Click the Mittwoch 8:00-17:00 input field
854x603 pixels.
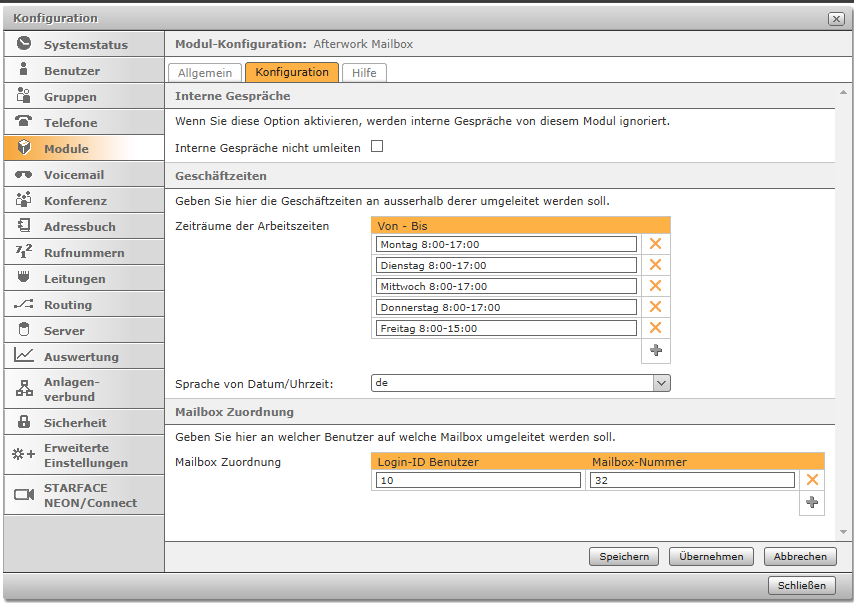pyautogui.click(x=506, y=287)
